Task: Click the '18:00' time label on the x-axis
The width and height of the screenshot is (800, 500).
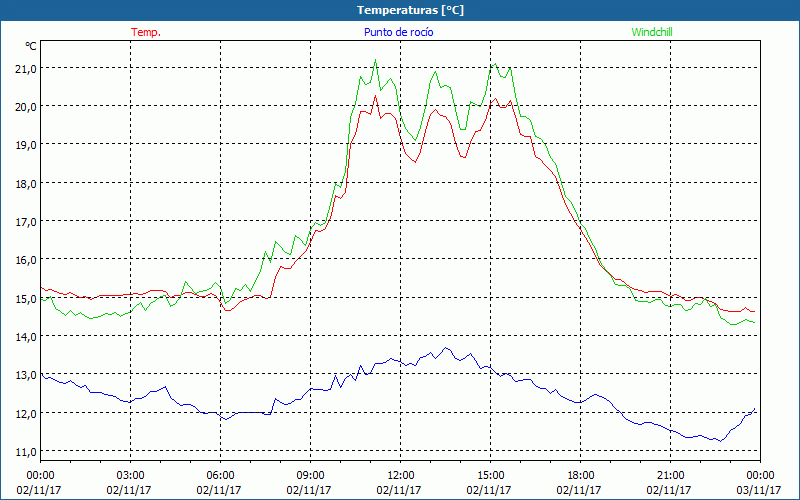Action: (x=580, y=476)
